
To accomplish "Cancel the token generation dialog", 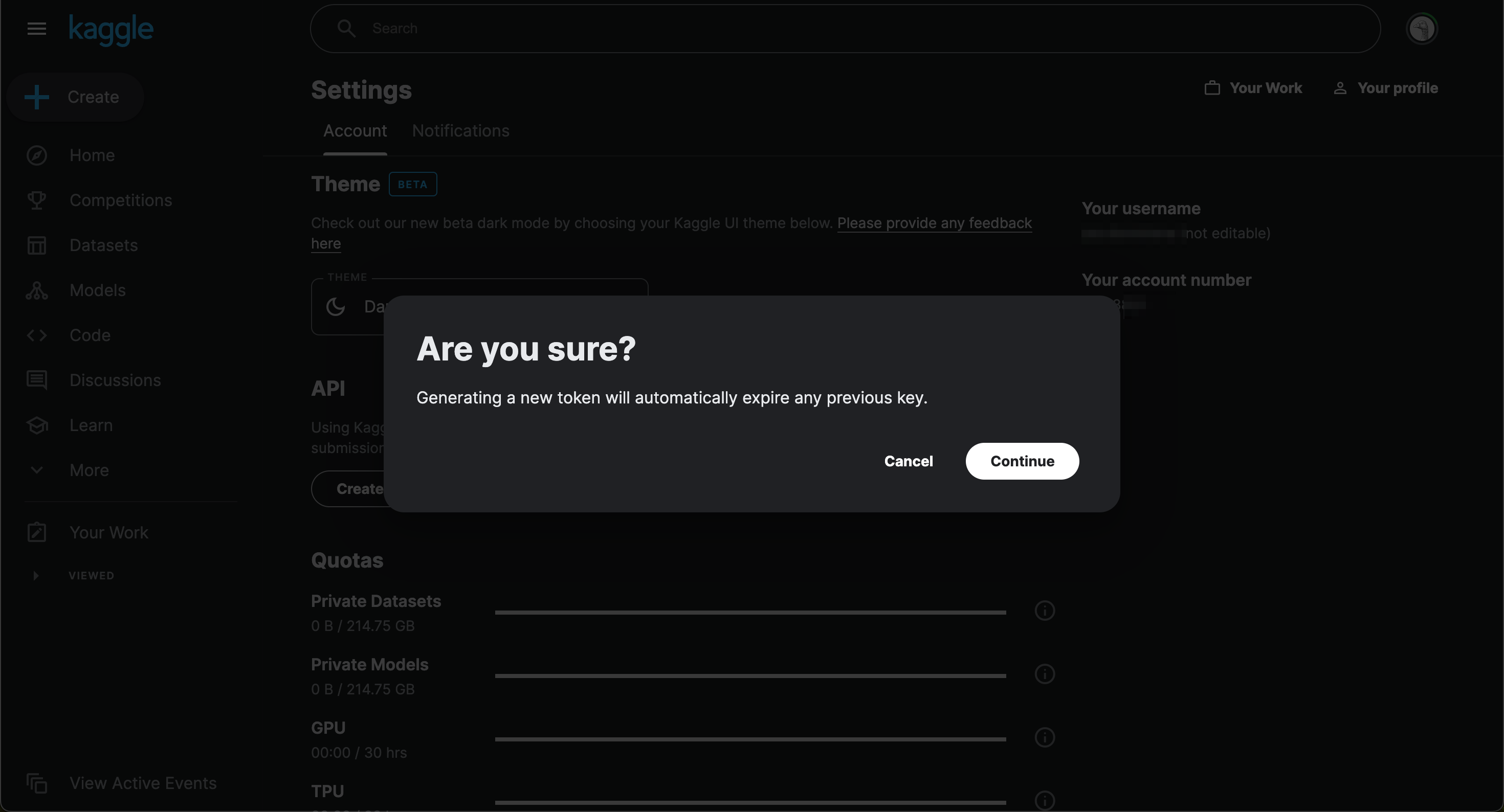I will pos(908,461).
